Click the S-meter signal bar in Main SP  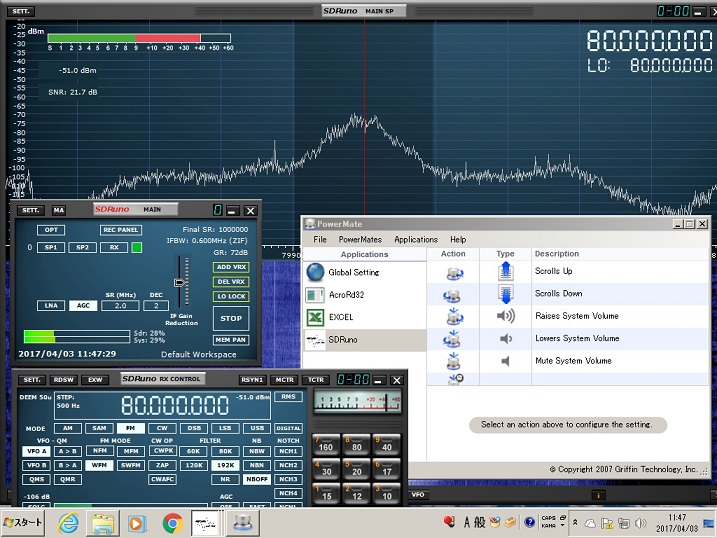(139, 38)
